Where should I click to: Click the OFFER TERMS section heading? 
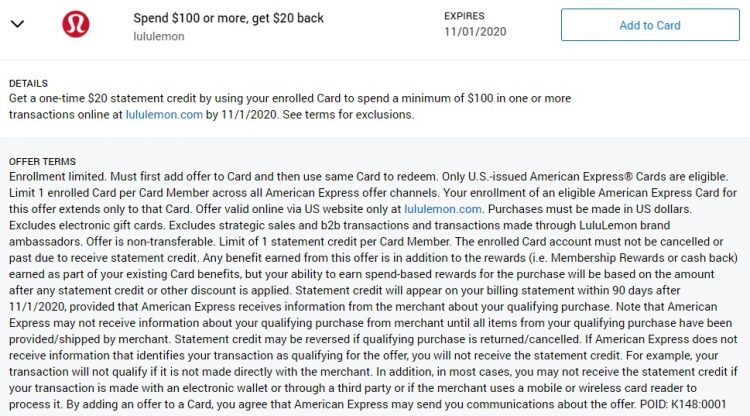[42, 162]
